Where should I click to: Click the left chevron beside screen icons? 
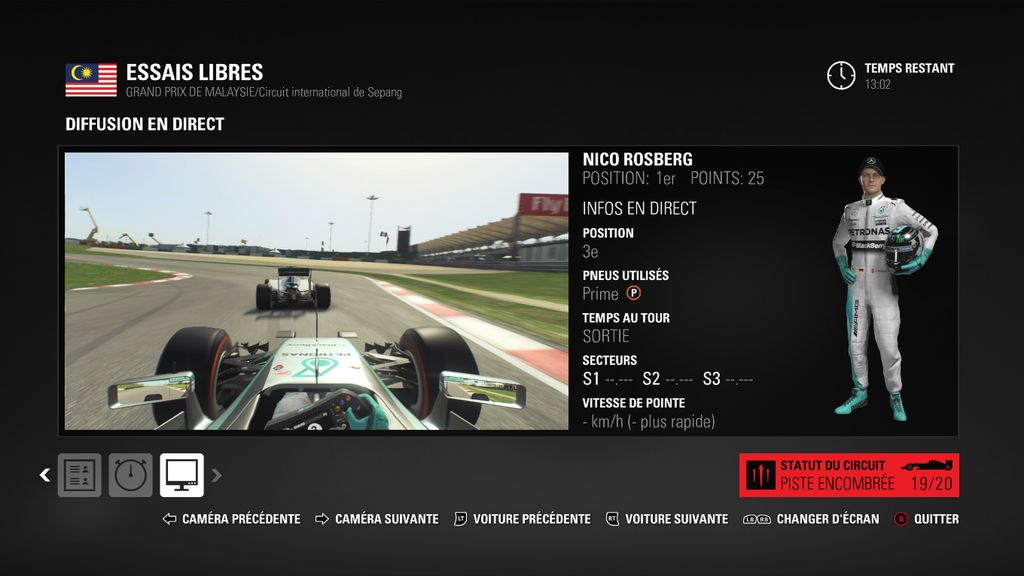[44, 475]
